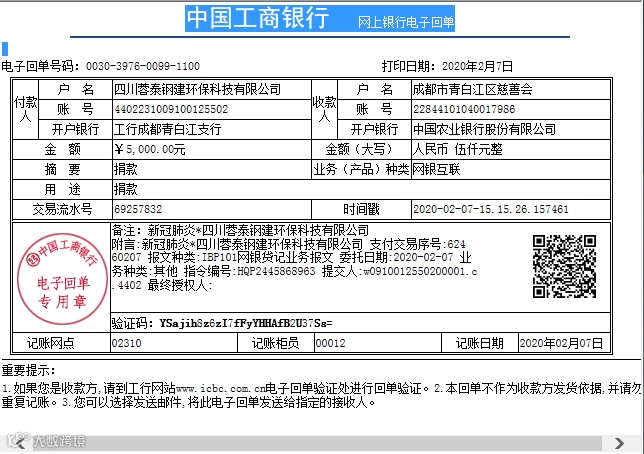Click the 交易流水号 label cell
Image resolution: width=644 pixels, height=454 pixels.
click(x=62, y=210)
